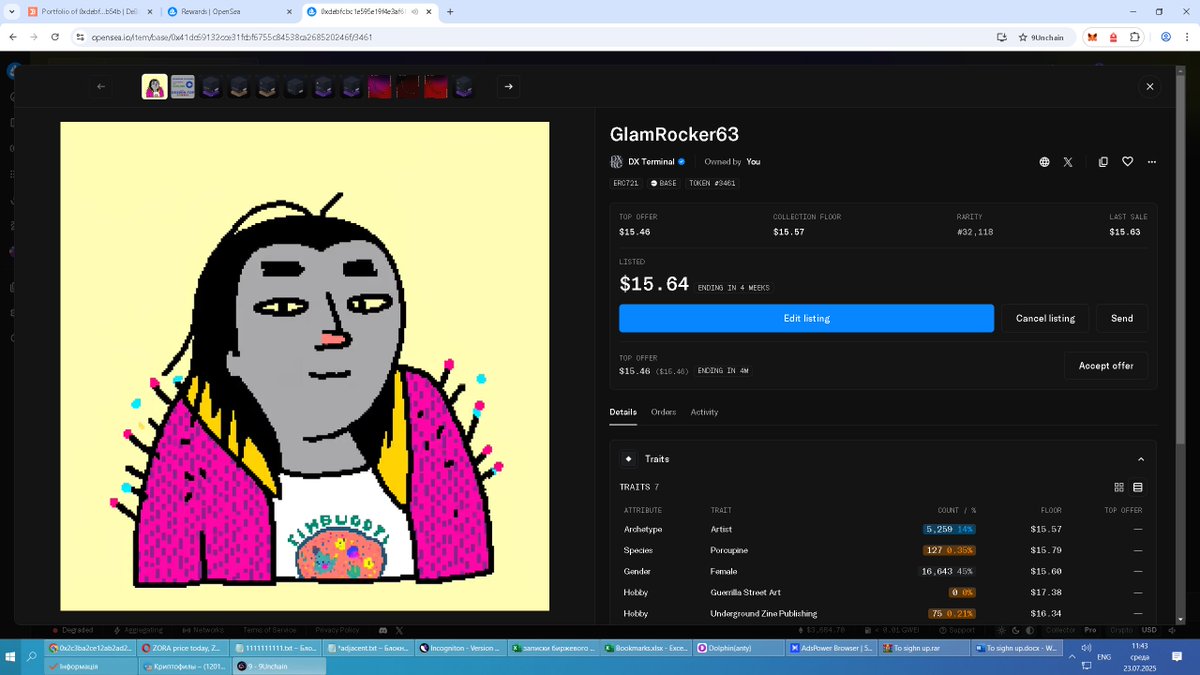Screen dimensions: 1200x675
Task: Click the Send button
Action: tap(1122, 318)
